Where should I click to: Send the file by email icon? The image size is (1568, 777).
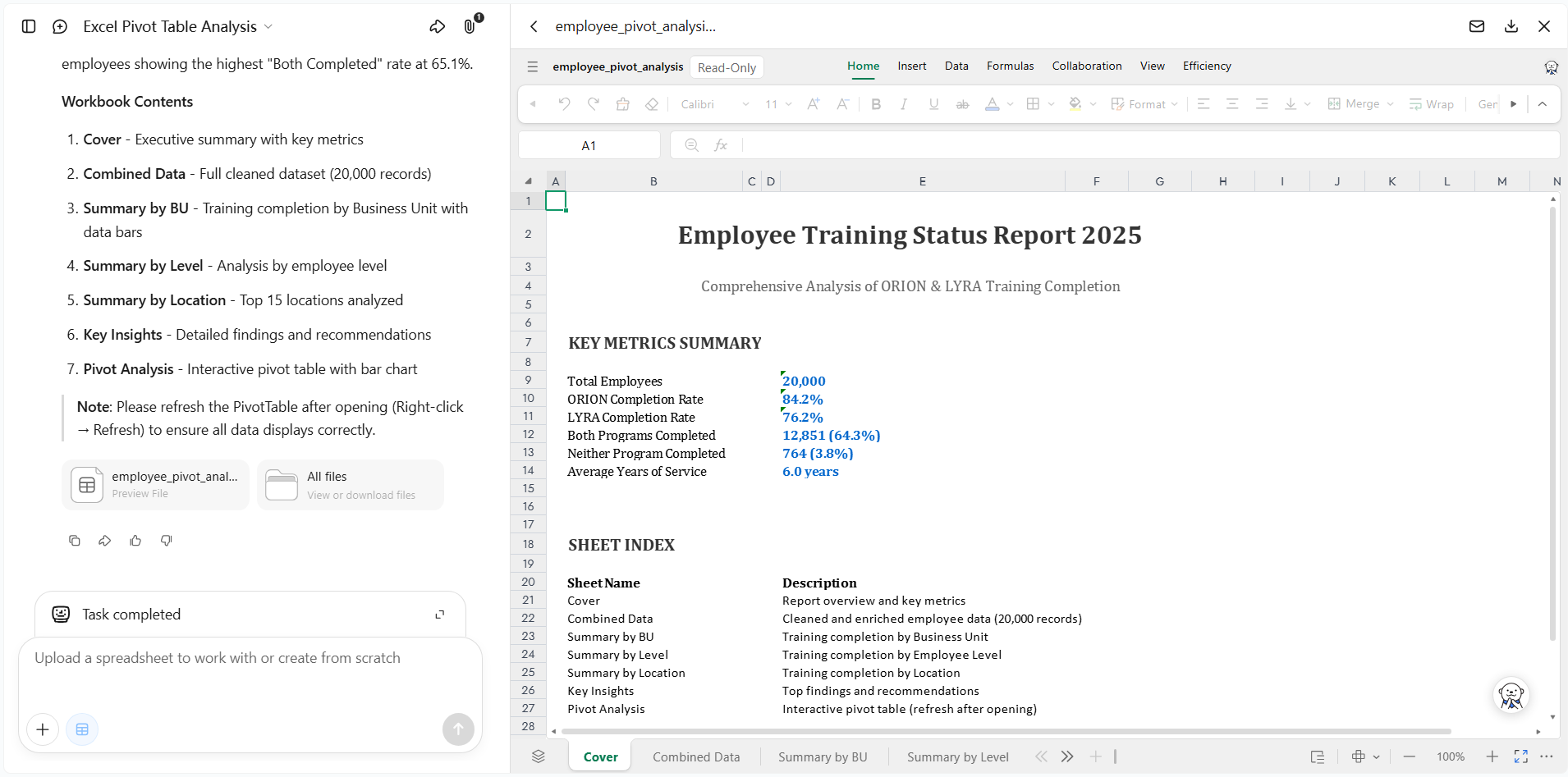click(x=1477, y=26)
